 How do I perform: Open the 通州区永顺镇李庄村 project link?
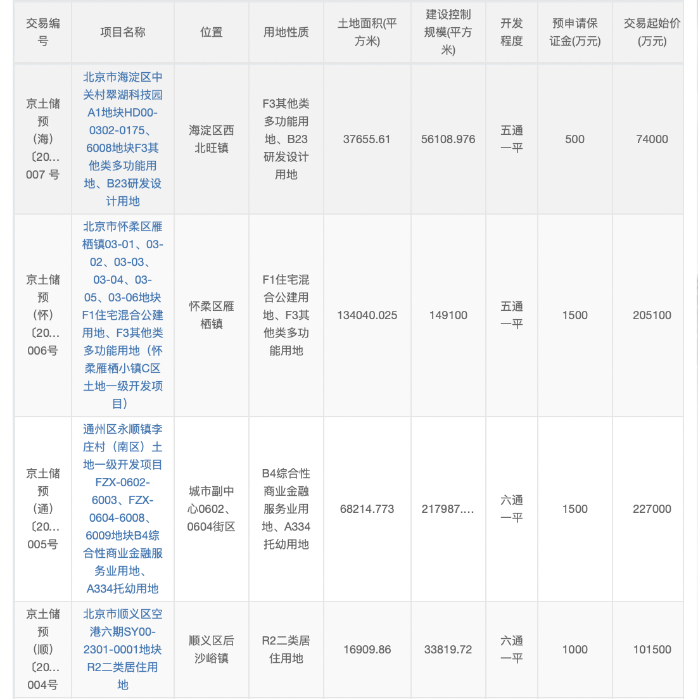coord(123,508)
